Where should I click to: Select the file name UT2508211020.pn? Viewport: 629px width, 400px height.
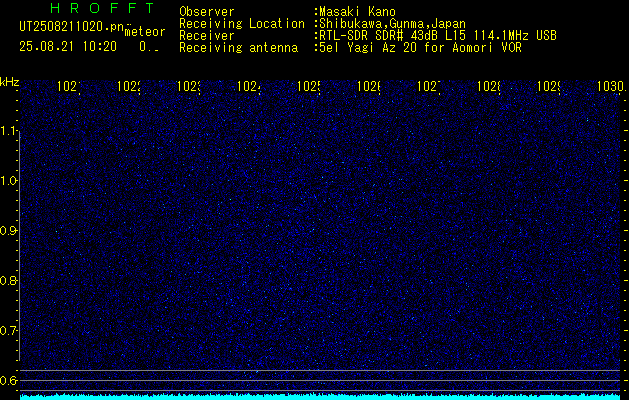click(72, 27)
